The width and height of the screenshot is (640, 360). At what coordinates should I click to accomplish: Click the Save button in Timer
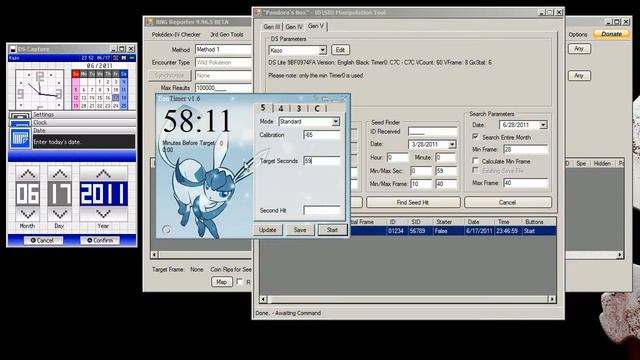pyautogui.click(x=300, y=230)
